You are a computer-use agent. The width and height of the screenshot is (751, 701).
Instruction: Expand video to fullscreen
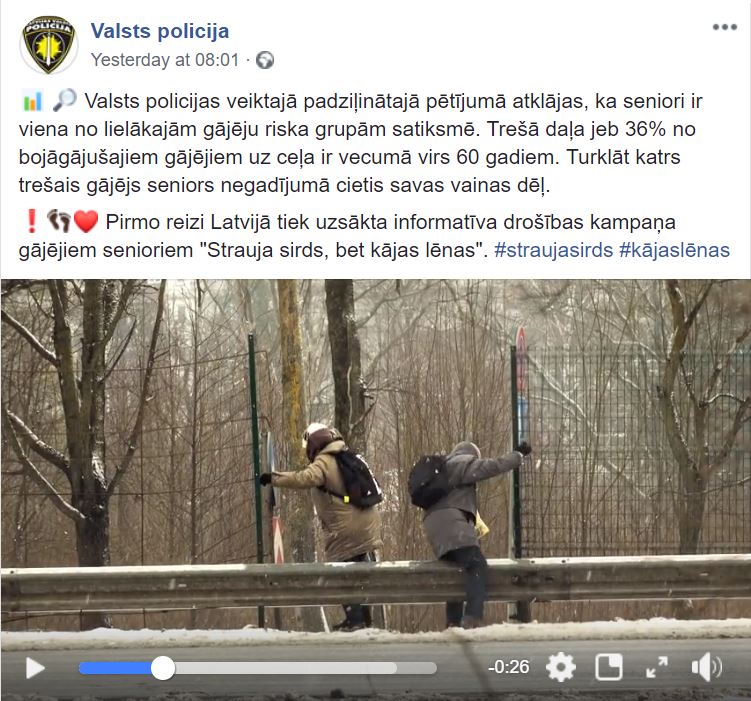[x=657, y=667]
